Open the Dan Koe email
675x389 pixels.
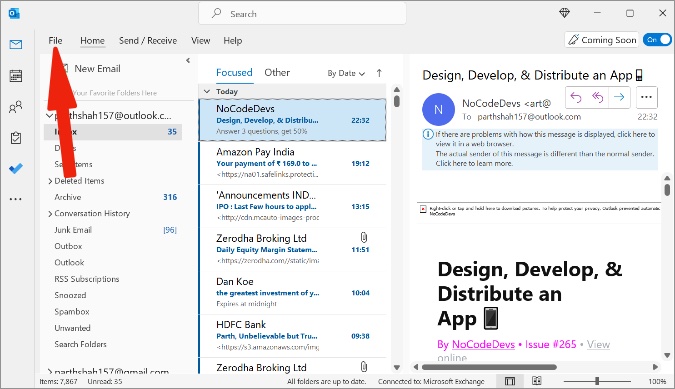click(293, 293)
